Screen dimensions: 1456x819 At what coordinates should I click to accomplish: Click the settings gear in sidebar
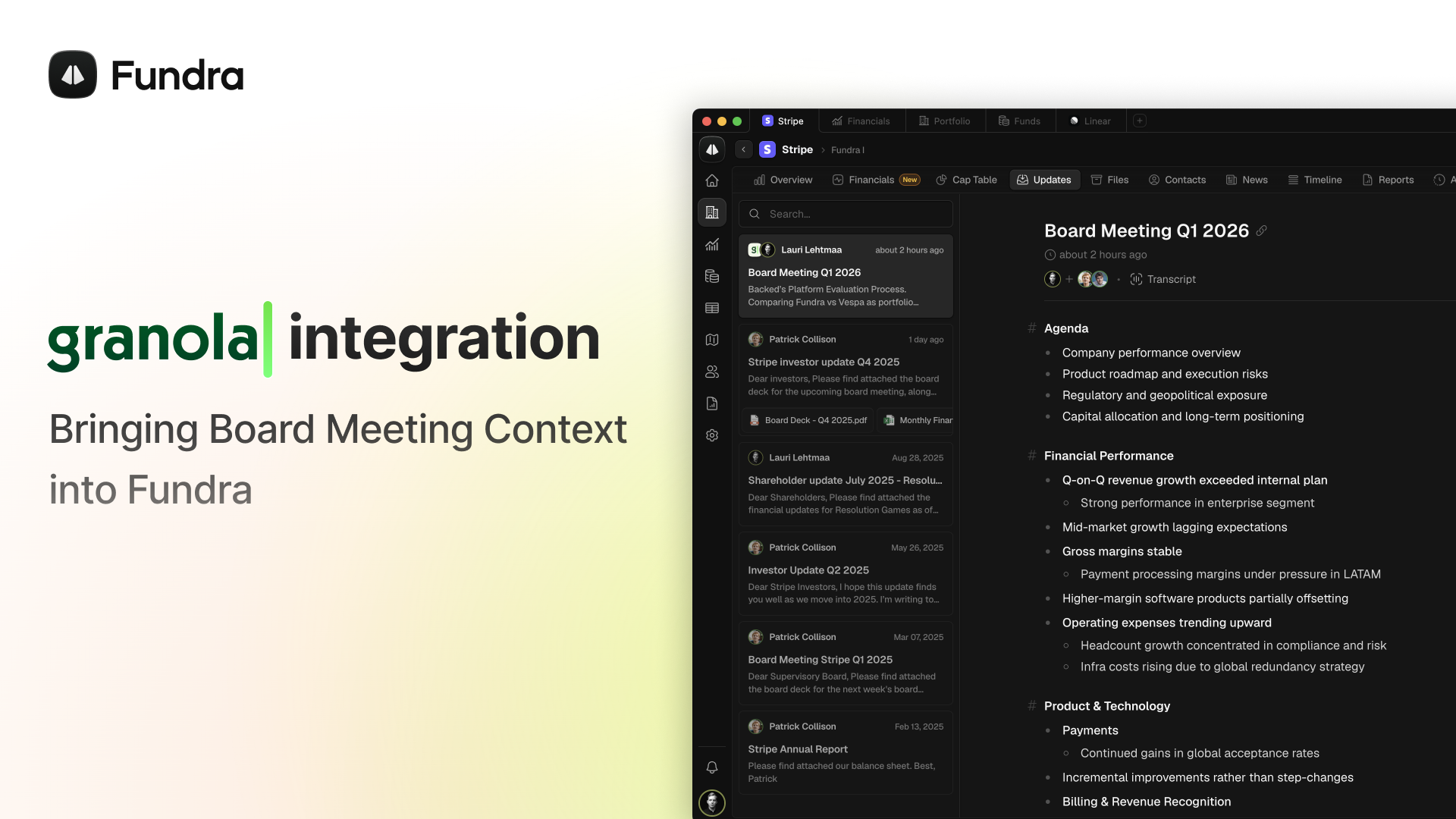coord(711,435)
